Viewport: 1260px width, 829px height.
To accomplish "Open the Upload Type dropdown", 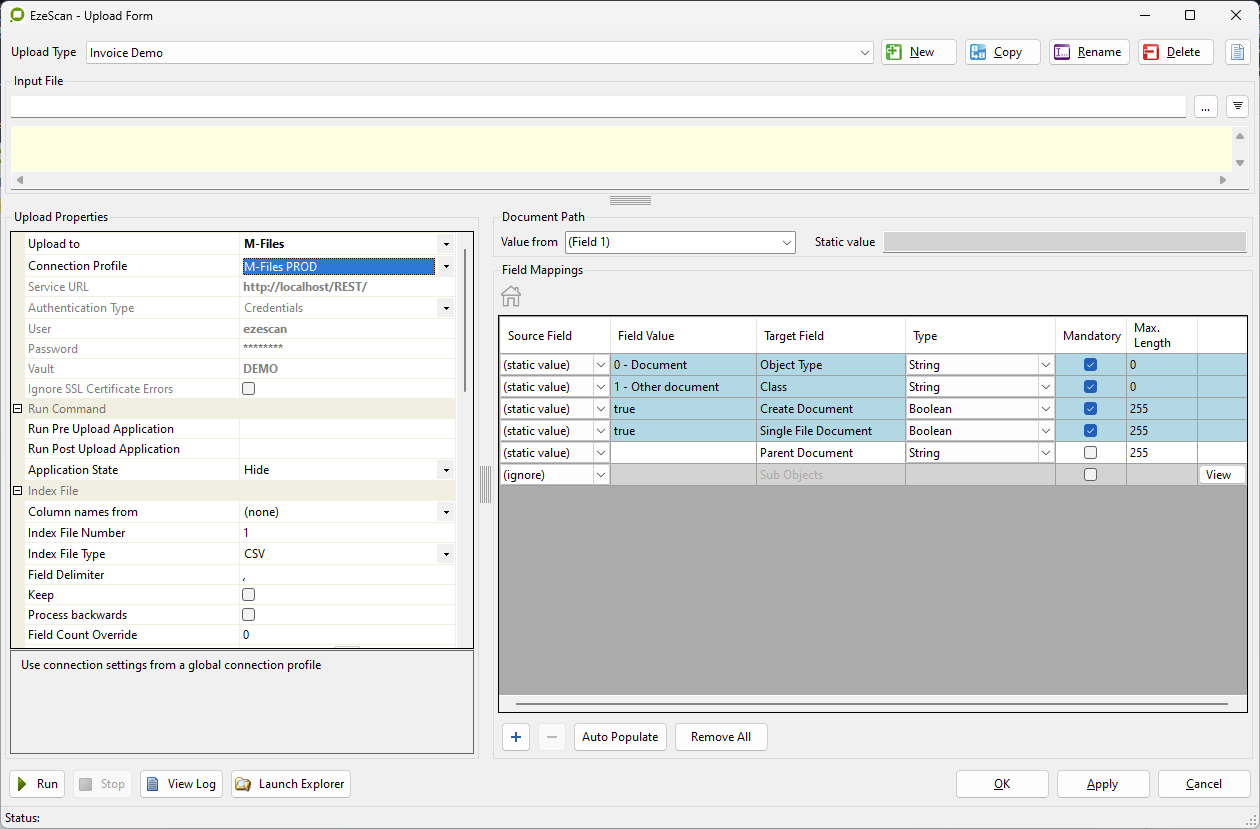I will pos(866,52).
